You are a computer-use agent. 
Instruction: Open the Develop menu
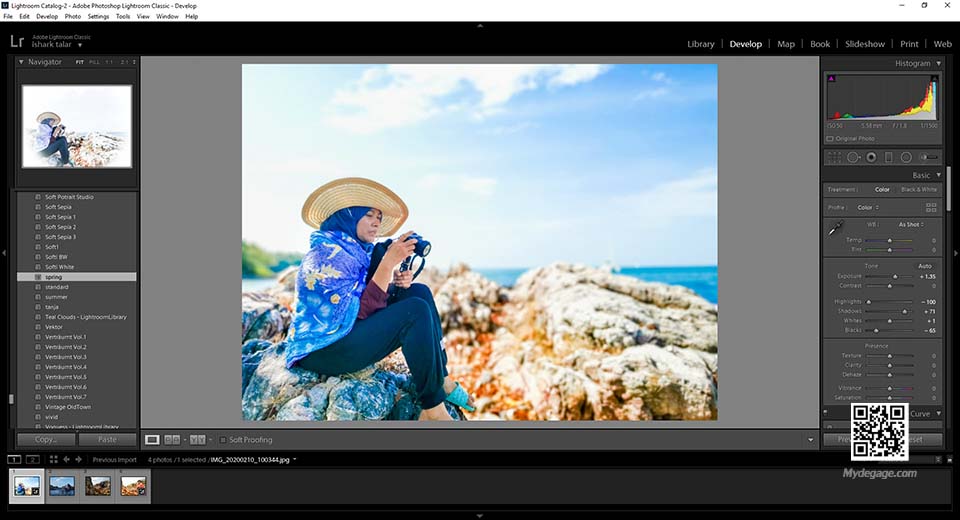47,17
